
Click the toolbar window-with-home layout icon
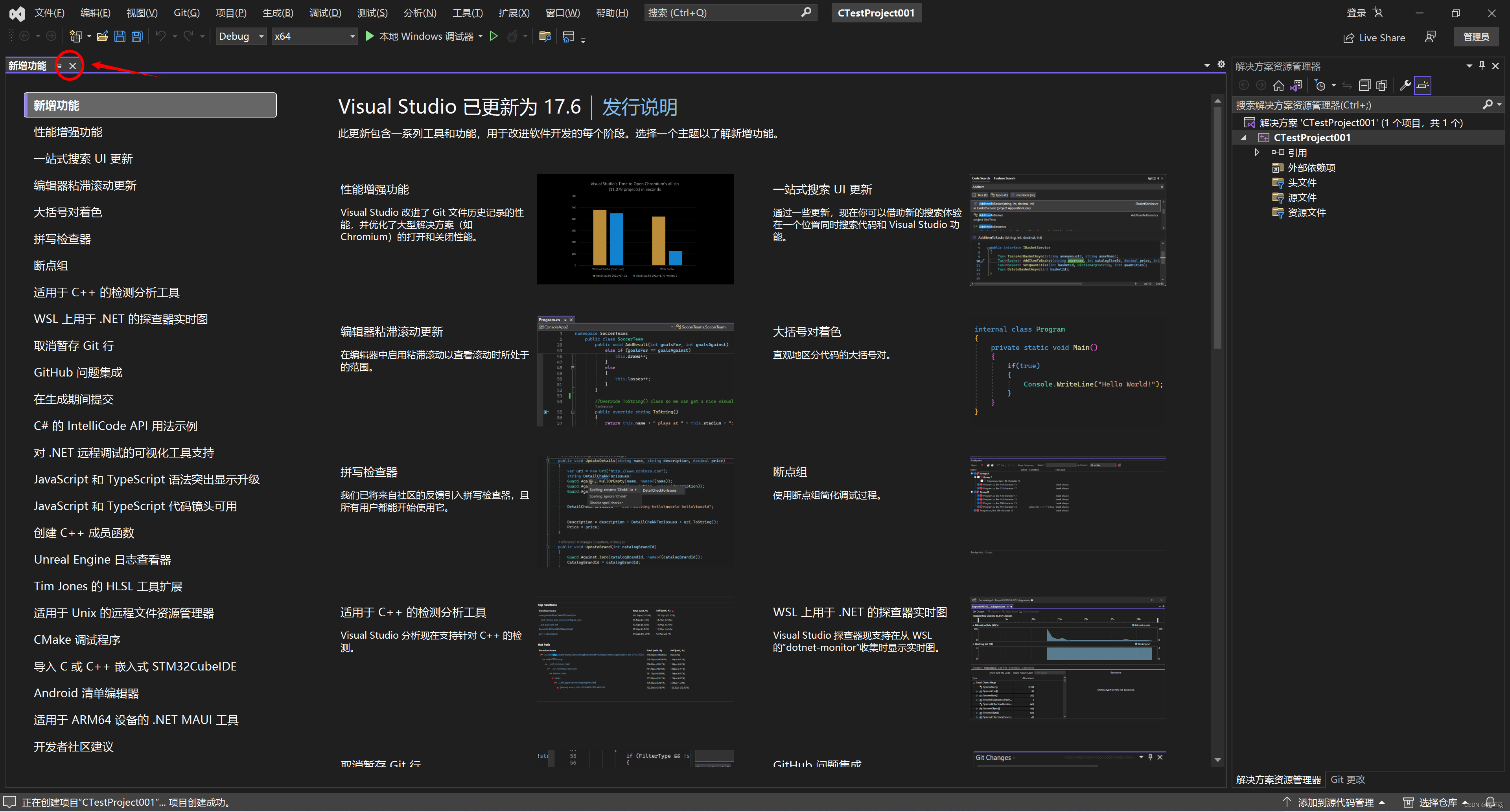coord(568,36)
